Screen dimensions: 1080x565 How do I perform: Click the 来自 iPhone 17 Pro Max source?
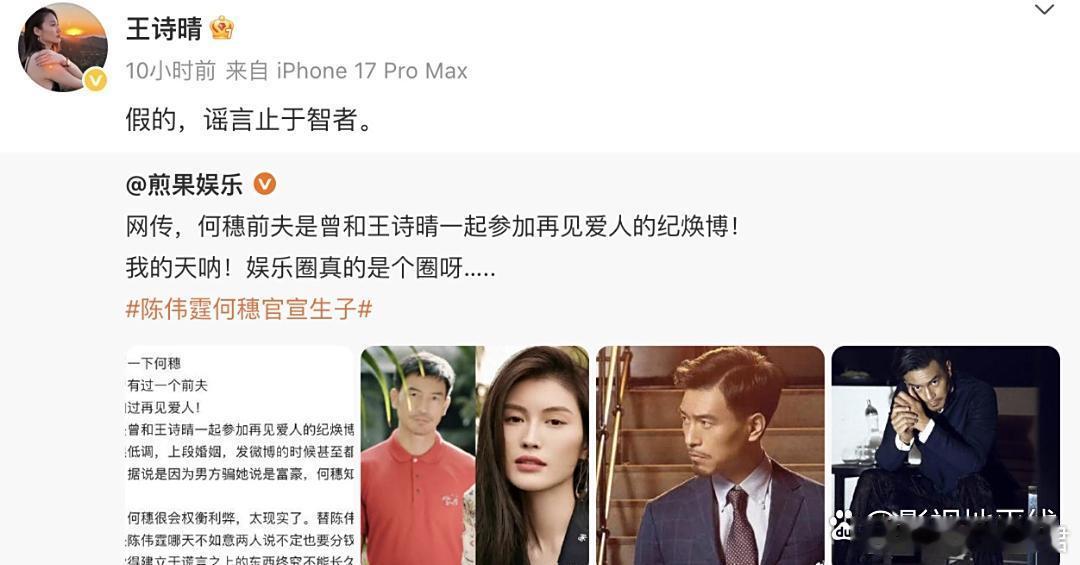tap(346, 71)
